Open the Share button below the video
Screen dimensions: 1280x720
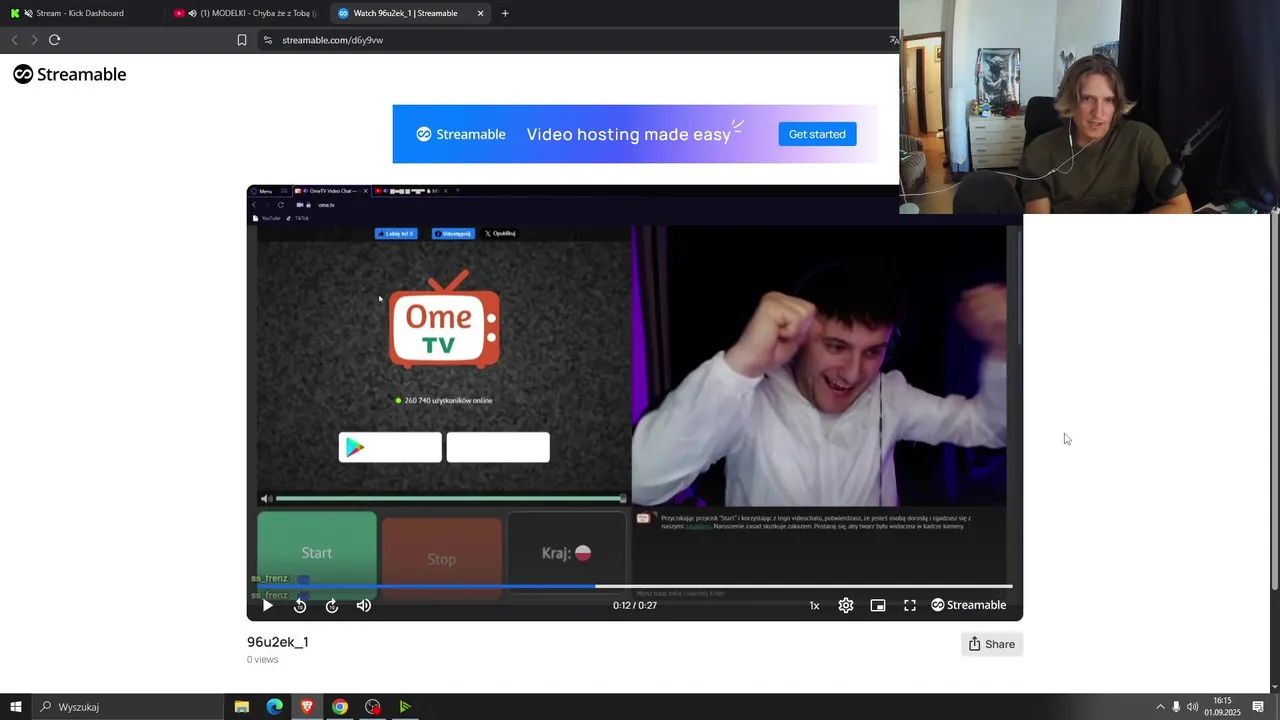[992, 644]
